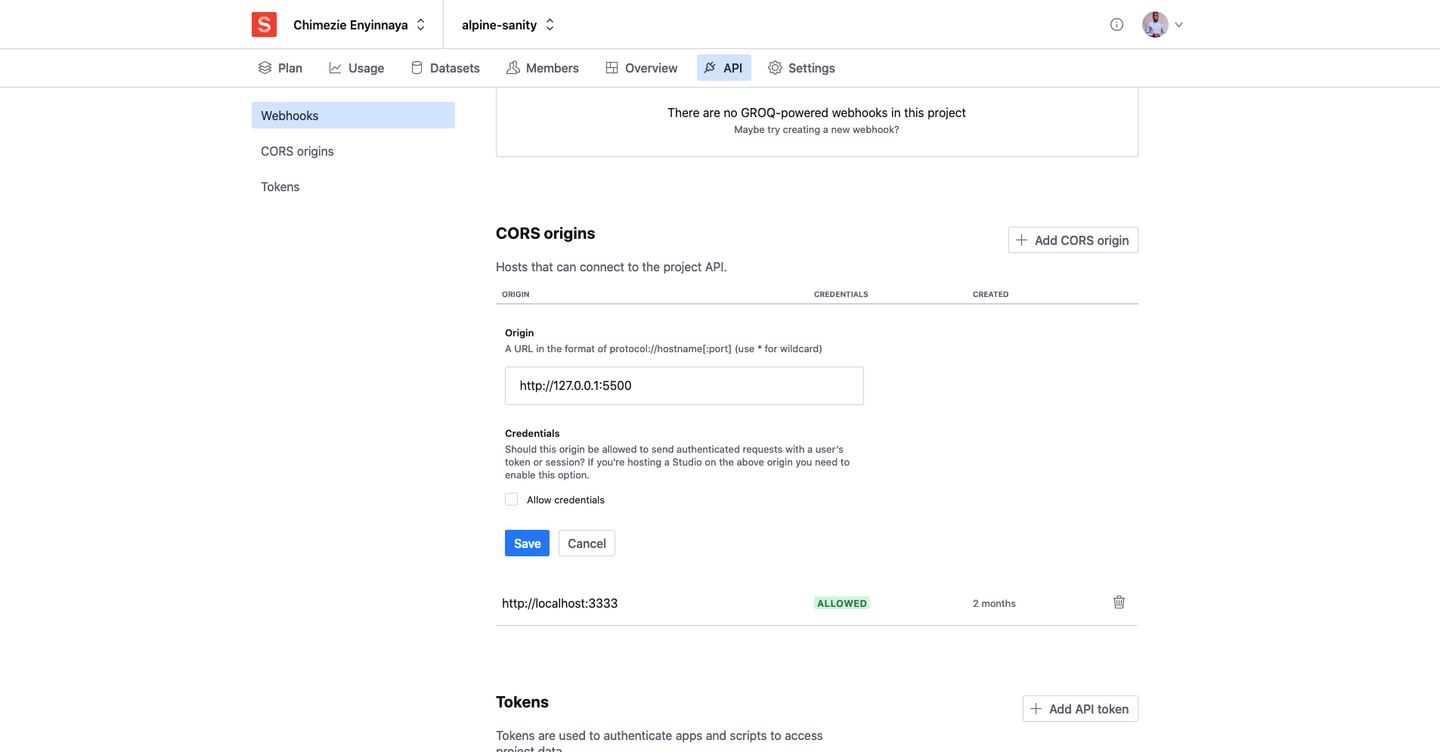Image resolution: width=1440 pixels, height=752 pixels.
Task: Click inside the Origin URL input field
Action: pyautogui.click(x=684, y=385)
